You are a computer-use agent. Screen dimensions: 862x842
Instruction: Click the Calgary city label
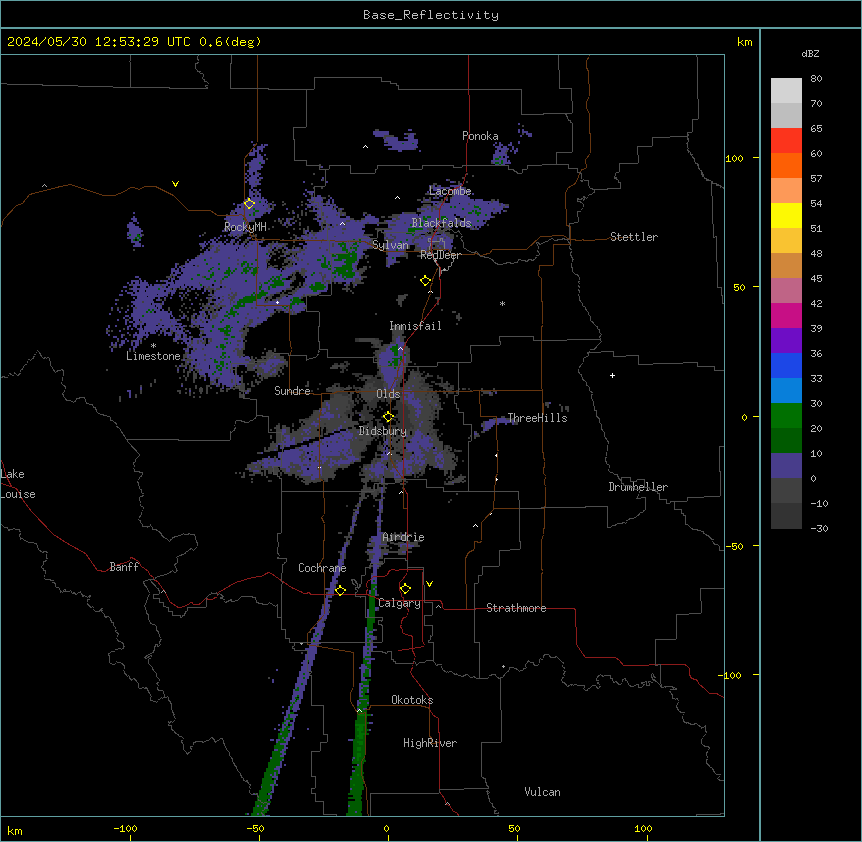point(399,603)
